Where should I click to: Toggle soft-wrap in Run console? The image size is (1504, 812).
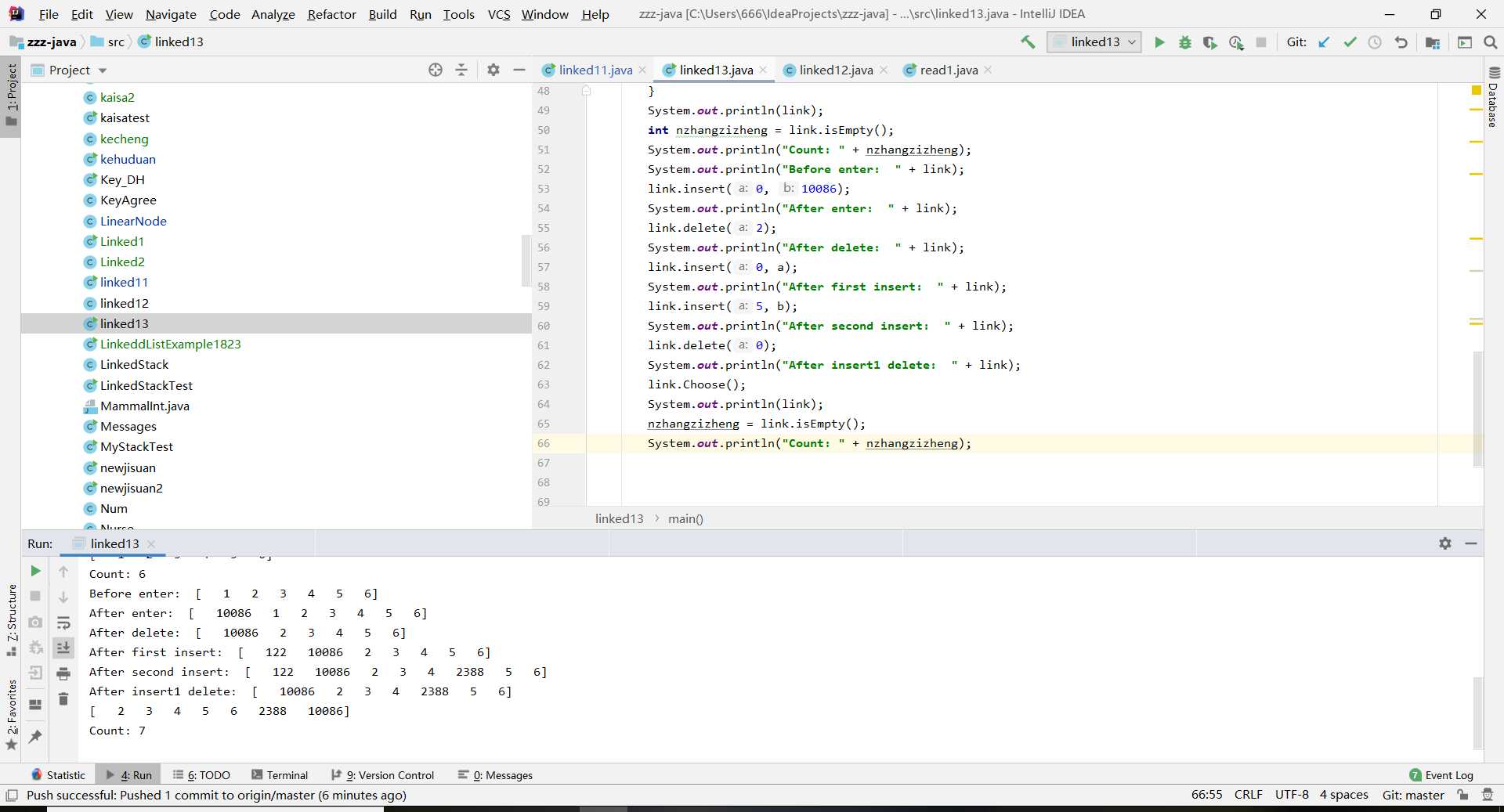[63, 623]
